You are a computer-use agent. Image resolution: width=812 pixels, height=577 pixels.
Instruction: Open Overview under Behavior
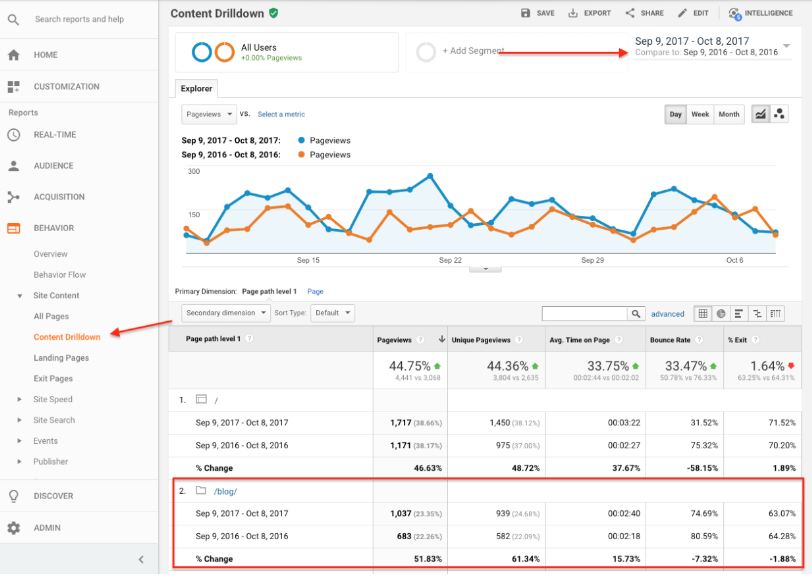tap(50, 254)
